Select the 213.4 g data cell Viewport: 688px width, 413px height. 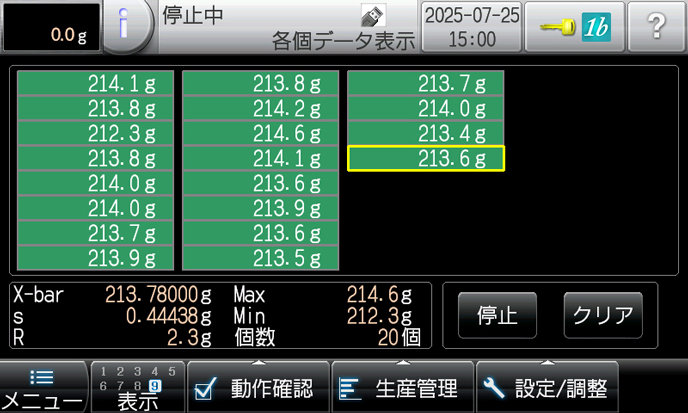426,133
